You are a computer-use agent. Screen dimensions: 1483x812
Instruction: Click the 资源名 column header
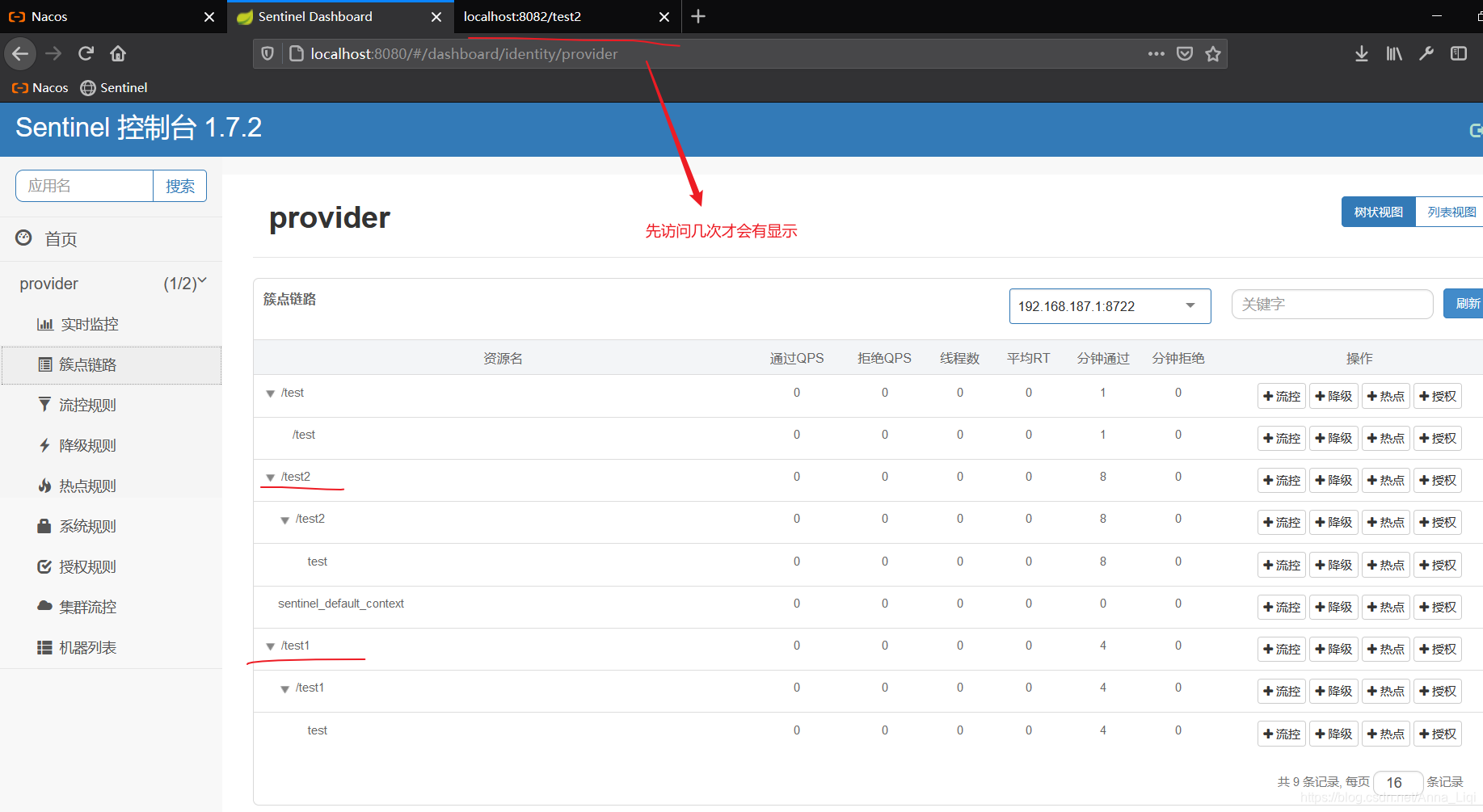point(503,358)
